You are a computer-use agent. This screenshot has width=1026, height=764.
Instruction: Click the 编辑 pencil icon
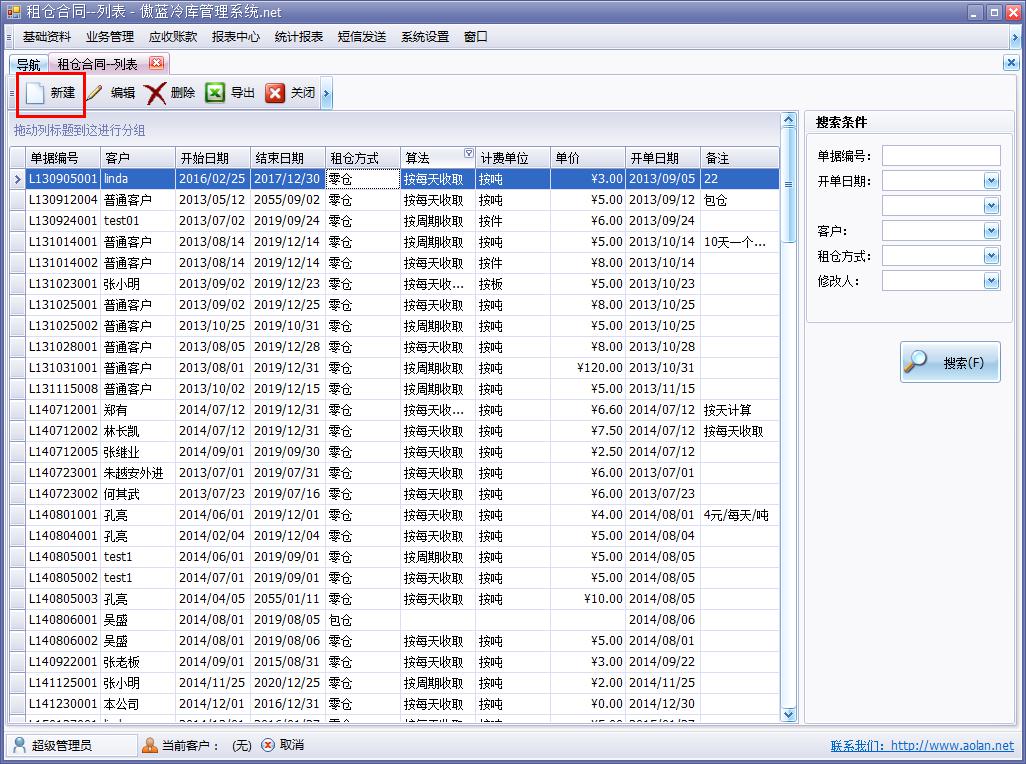coord(95,93)
